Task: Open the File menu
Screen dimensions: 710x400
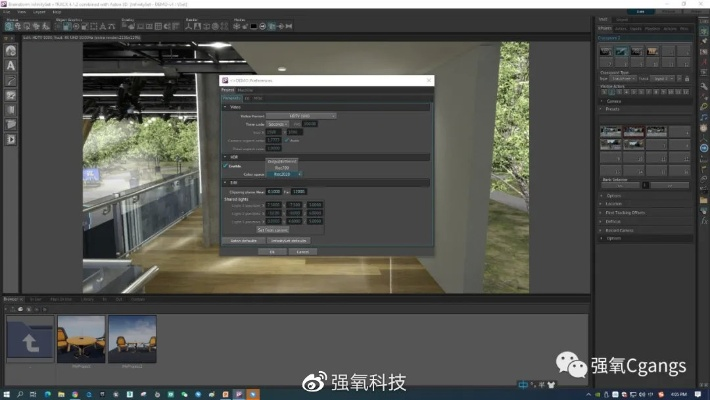Action: coord(6,12)
